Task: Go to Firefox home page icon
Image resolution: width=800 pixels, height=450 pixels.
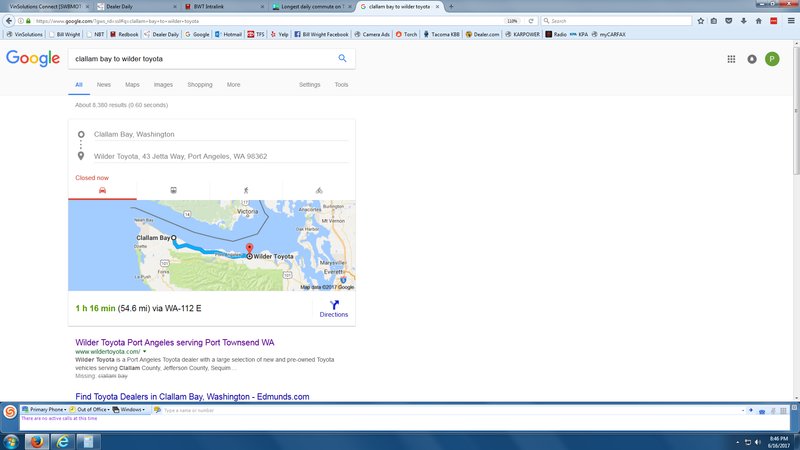Action: click(759, 21)
